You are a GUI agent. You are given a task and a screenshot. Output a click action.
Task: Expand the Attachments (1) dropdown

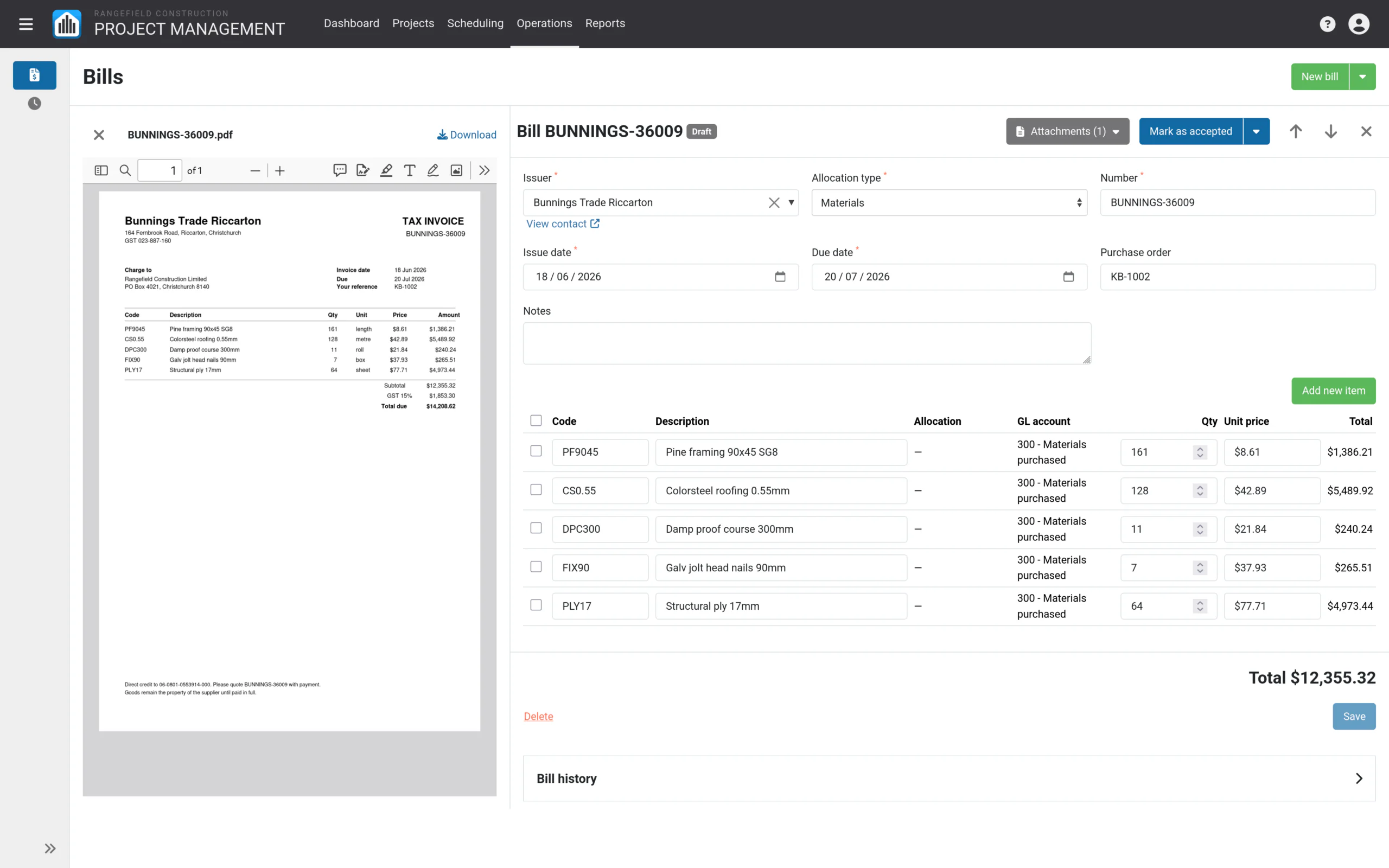pyautogui.click(x=1068, y=131)
